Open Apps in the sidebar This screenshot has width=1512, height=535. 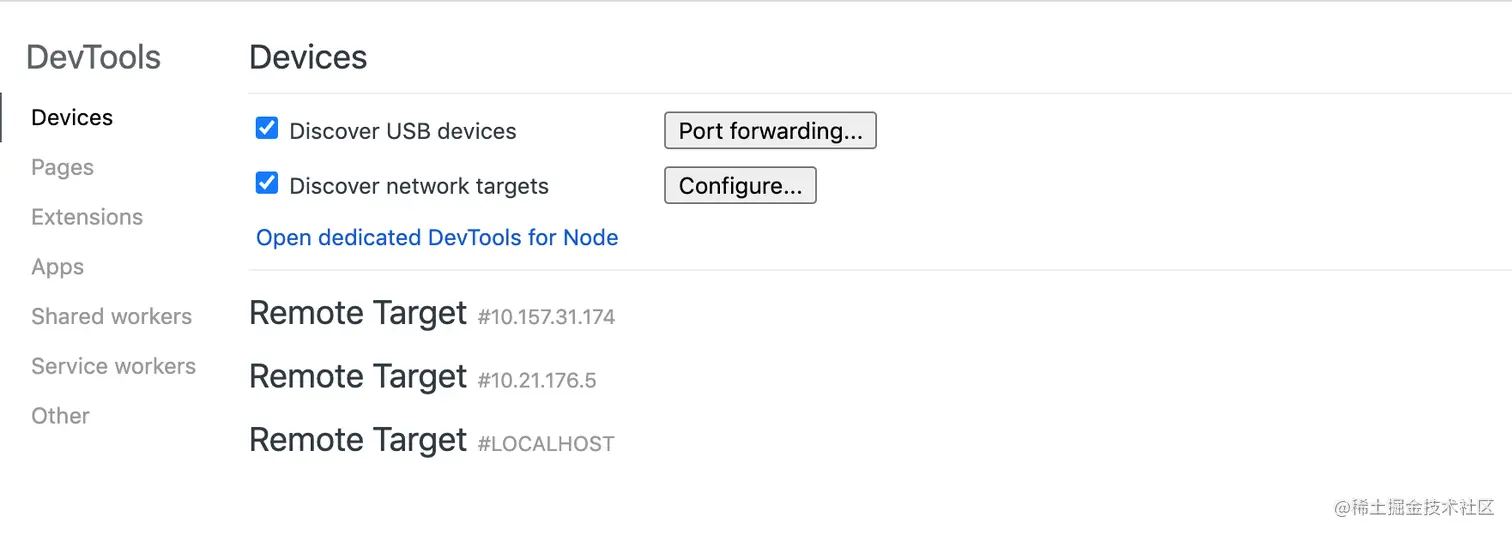tap(57, 267)
